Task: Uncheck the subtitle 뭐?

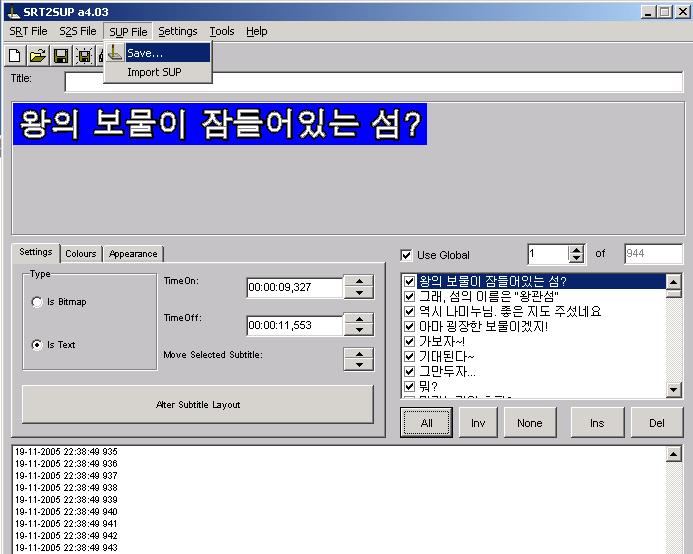Action: tap(409, 386)
